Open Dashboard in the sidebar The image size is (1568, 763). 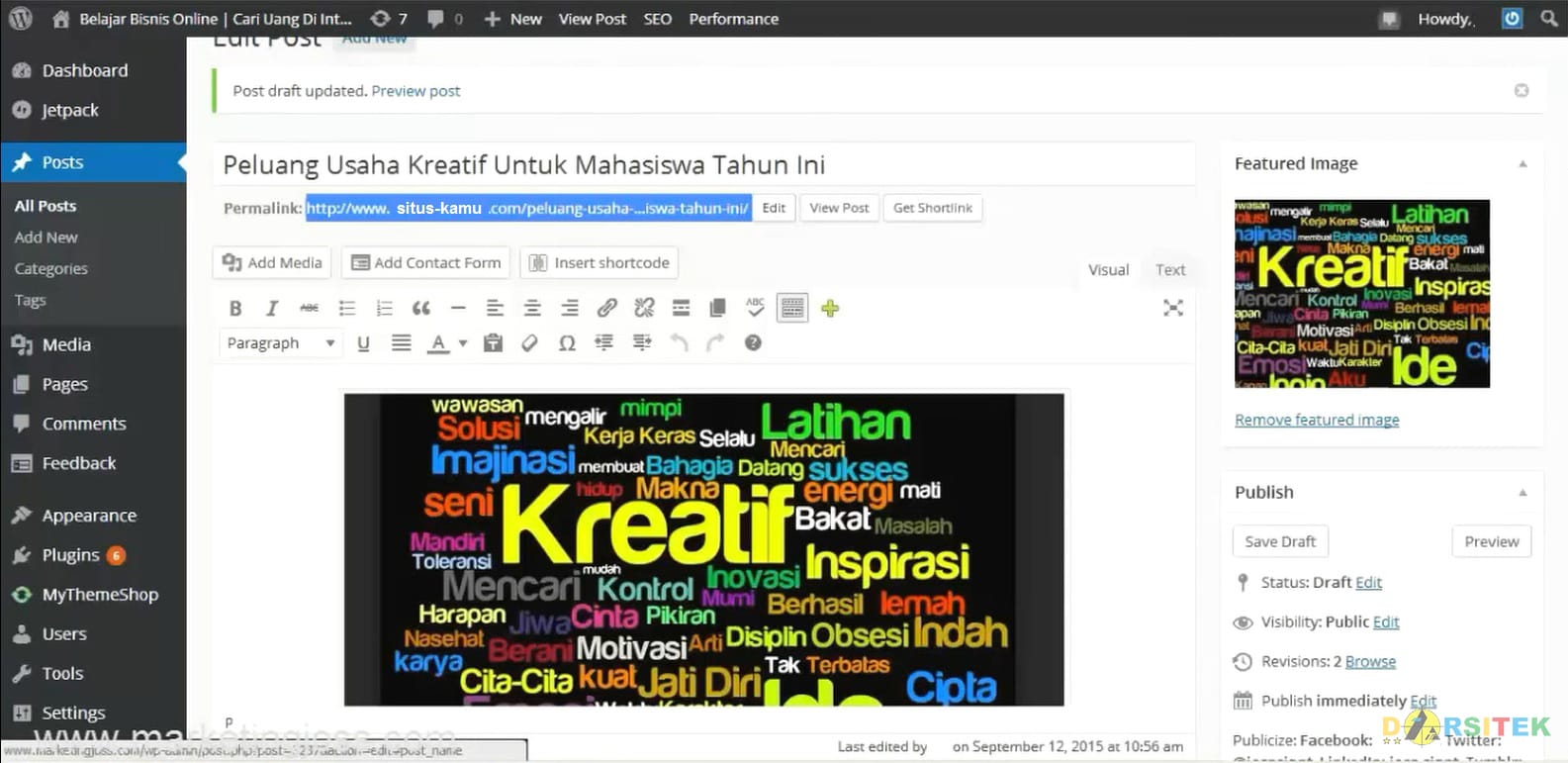(93, 70)
